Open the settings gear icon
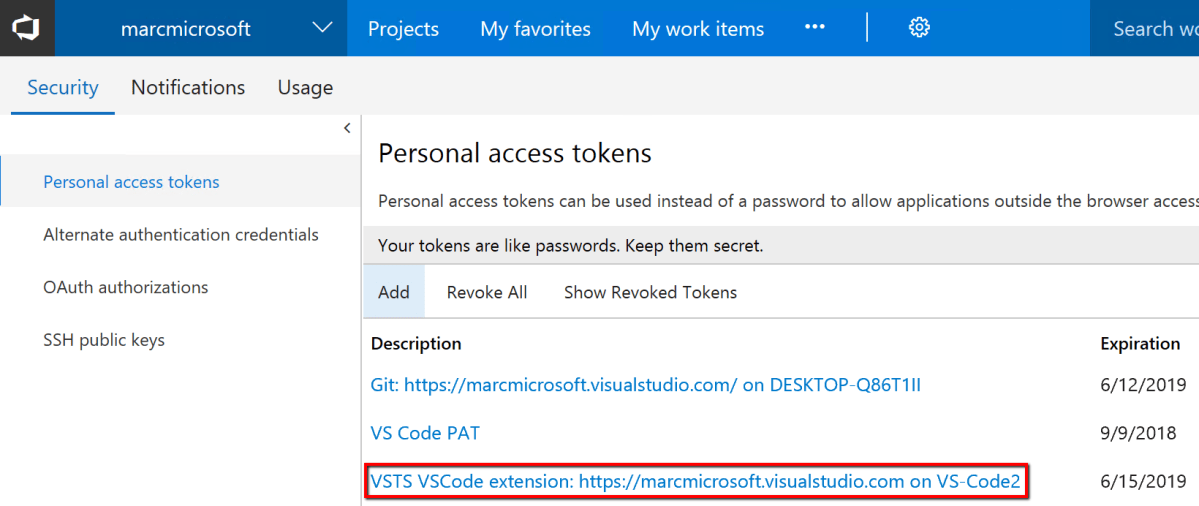This screenshot has width=1199, height=506. [919, 28]
